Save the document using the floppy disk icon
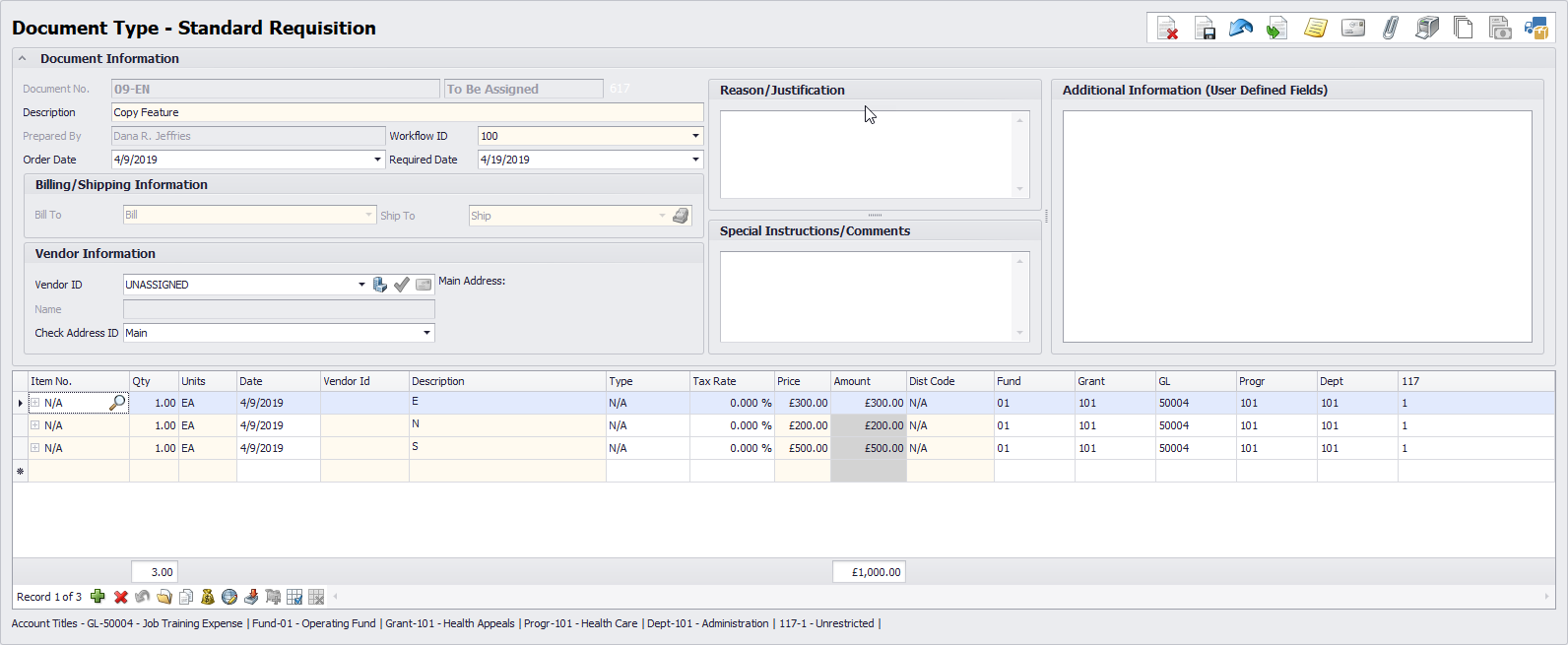Screen dimensions: 1568x645 [x=1204, y=29]
